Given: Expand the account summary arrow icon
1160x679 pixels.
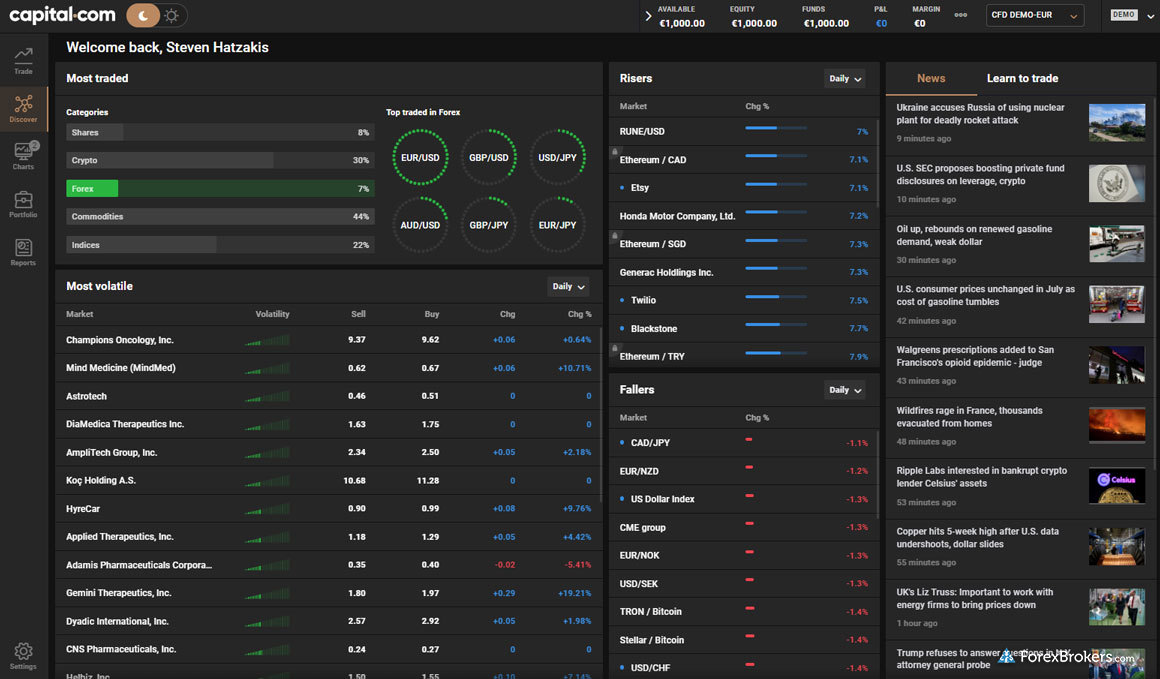Looking at the screenshot, I should click(x=648, y=16).
